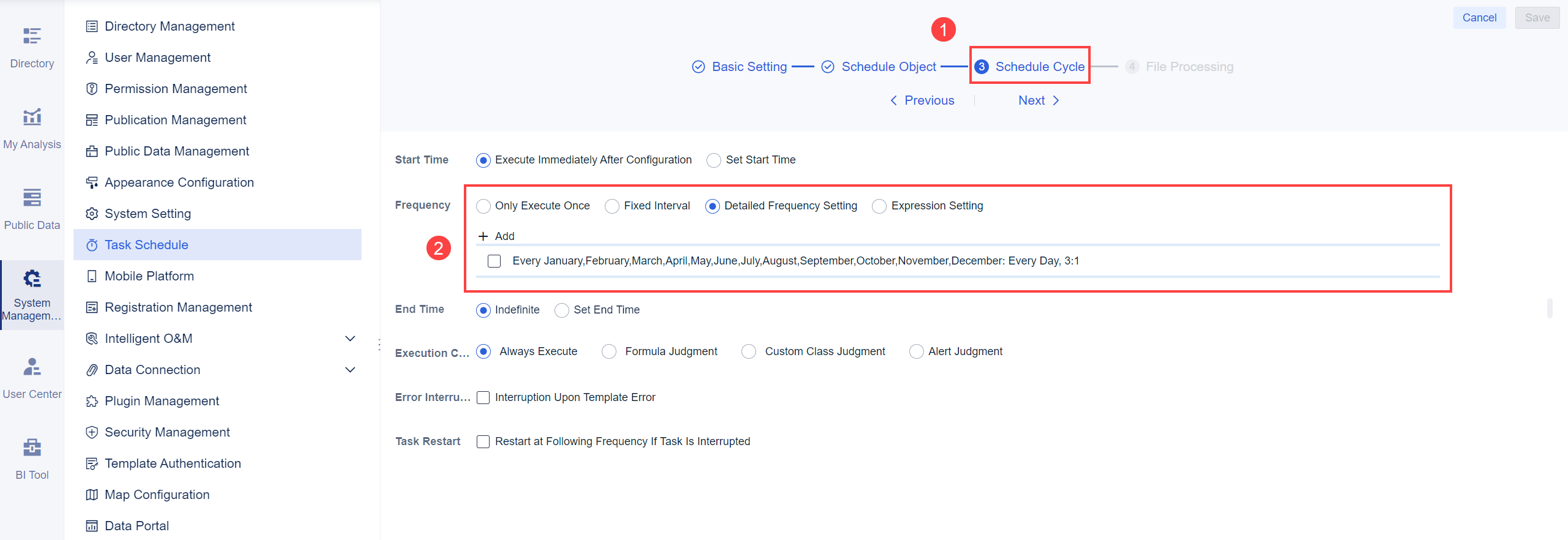Select Only Execute Once frequency
The width and height of the screenshot is (1568, 540).
pos(483,206)
